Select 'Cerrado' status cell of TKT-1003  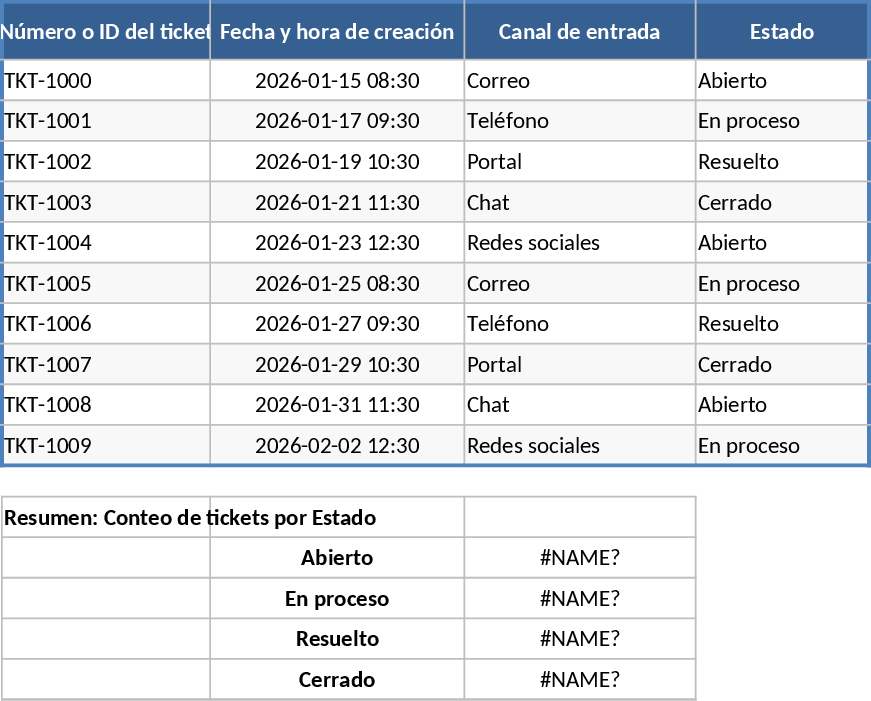tap(781, 203)
